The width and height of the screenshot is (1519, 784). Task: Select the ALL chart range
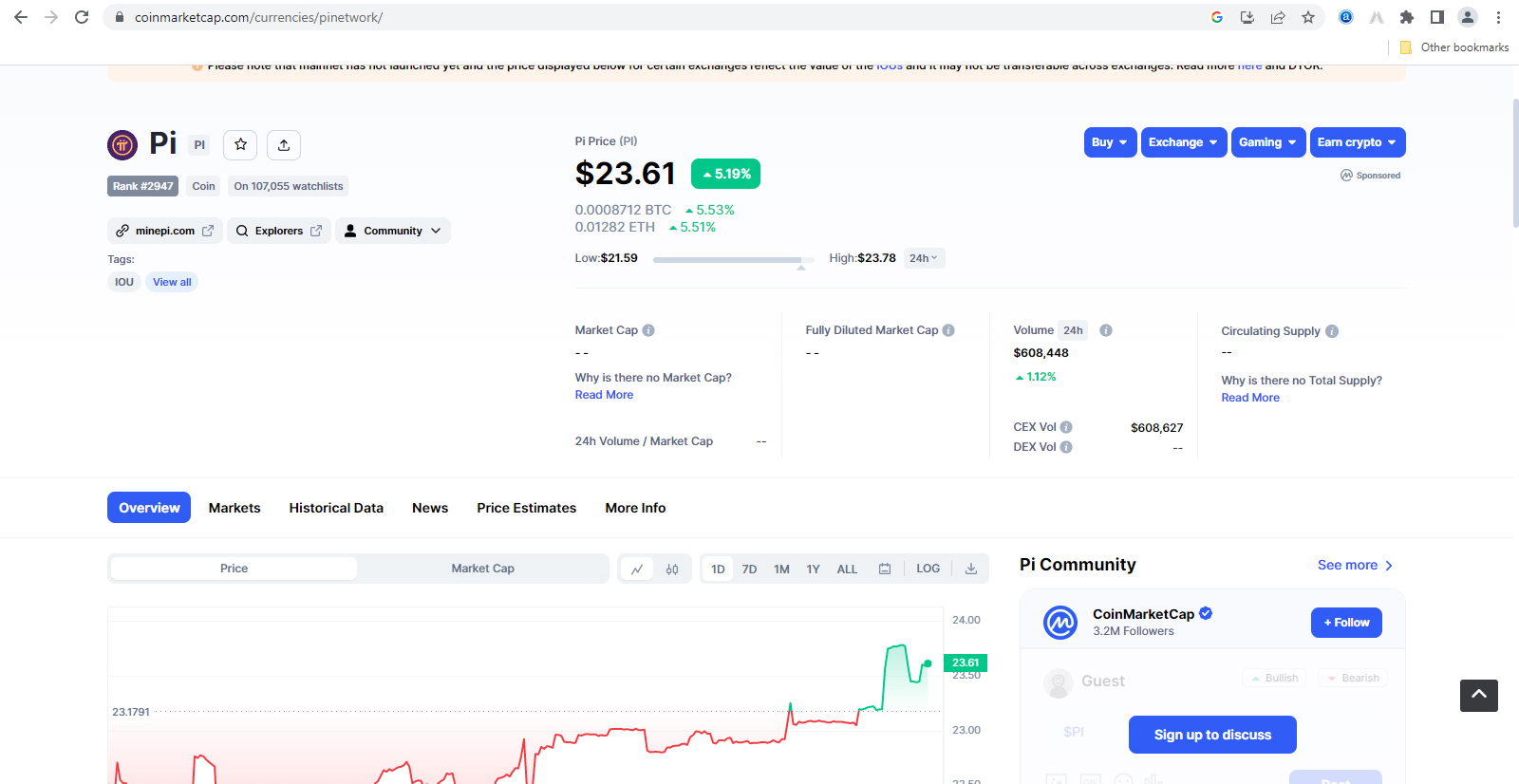(847, 569)
